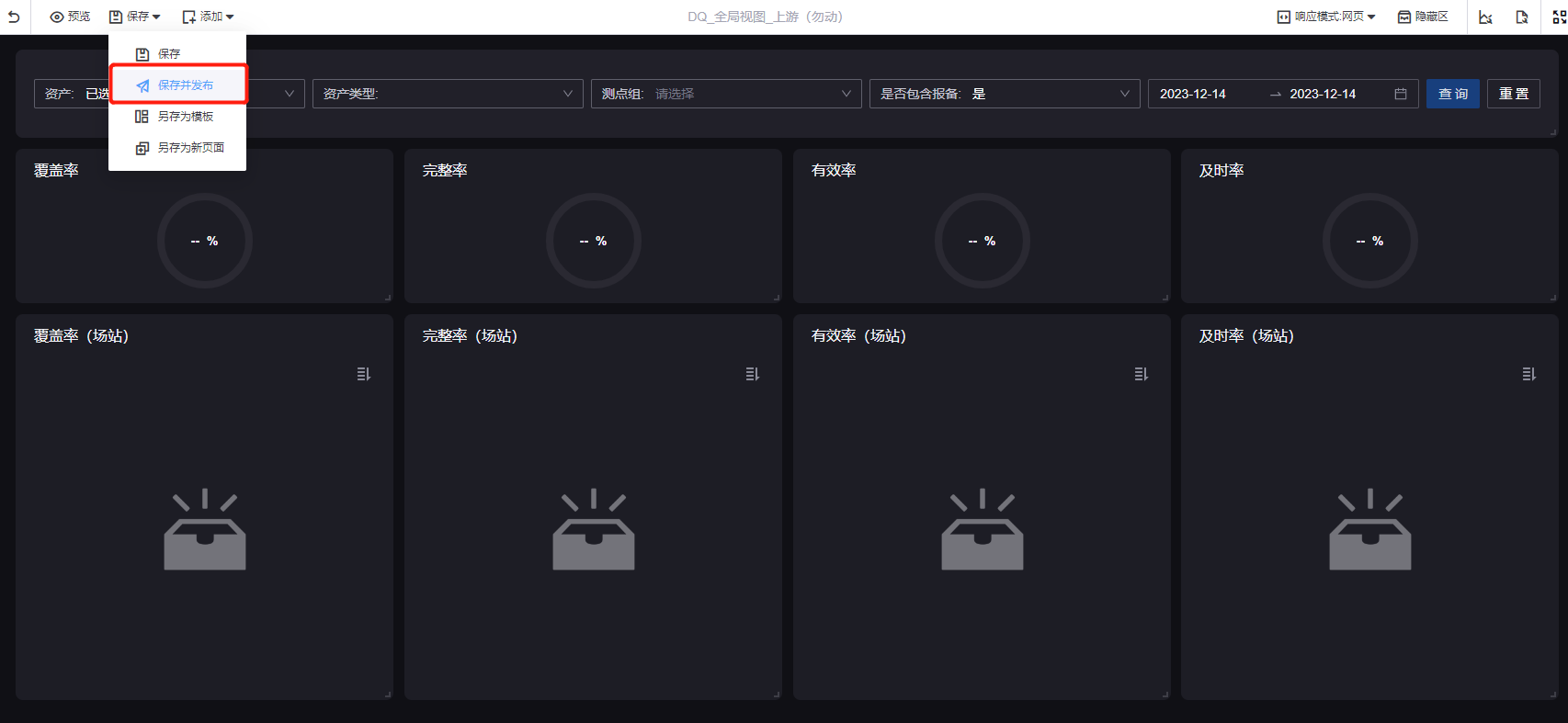Click sort icon in 覆盖率（场站）panel

pos(364,374)
